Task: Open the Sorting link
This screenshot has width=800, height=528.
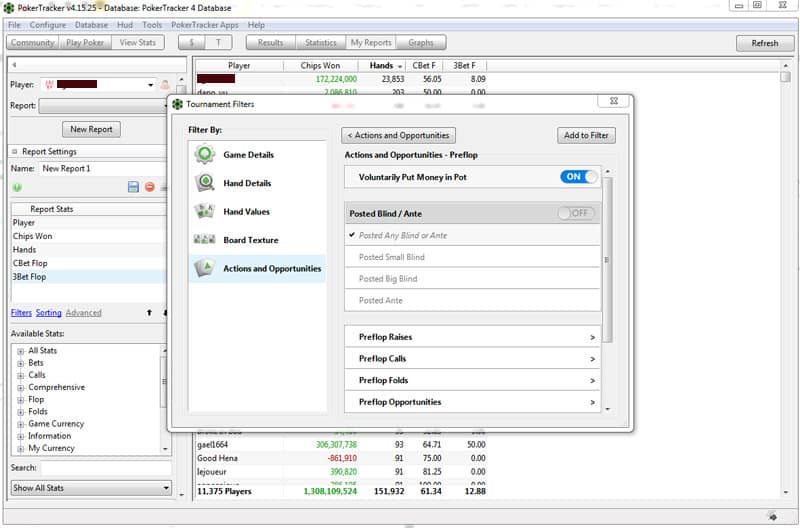Action: pos(48,313)
